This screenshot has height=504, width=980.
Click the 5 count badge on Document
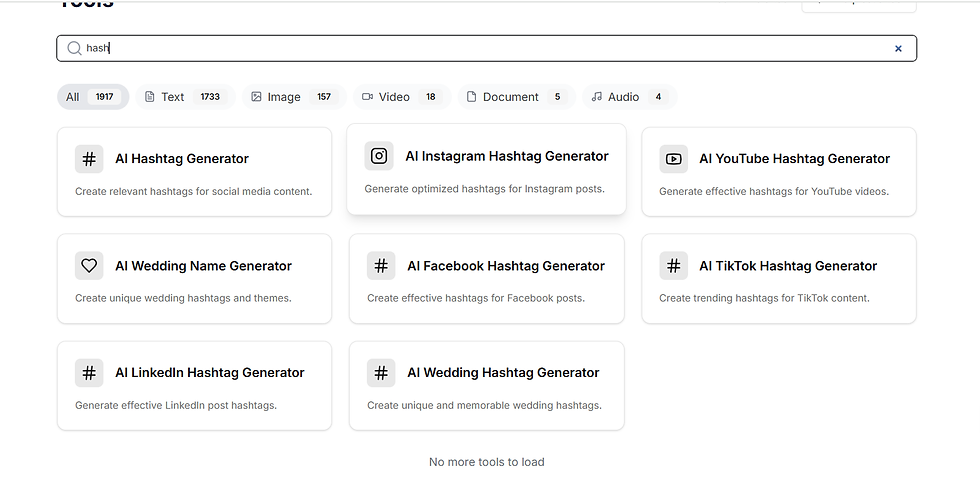coord(558,97)
